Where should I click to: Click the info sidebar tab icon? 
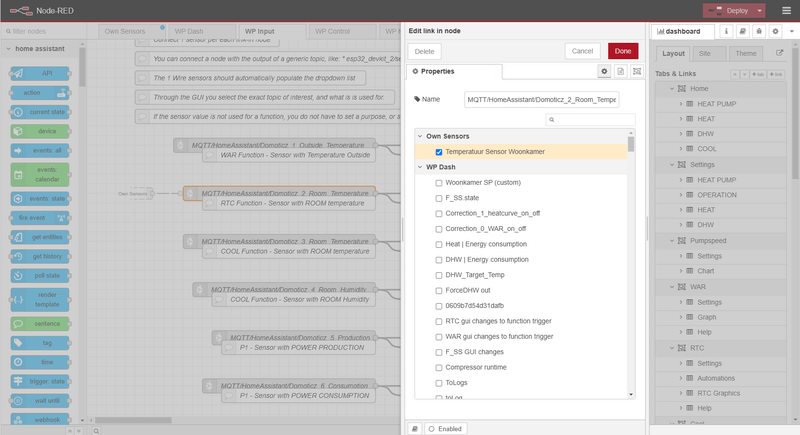(x=726, y=31)
